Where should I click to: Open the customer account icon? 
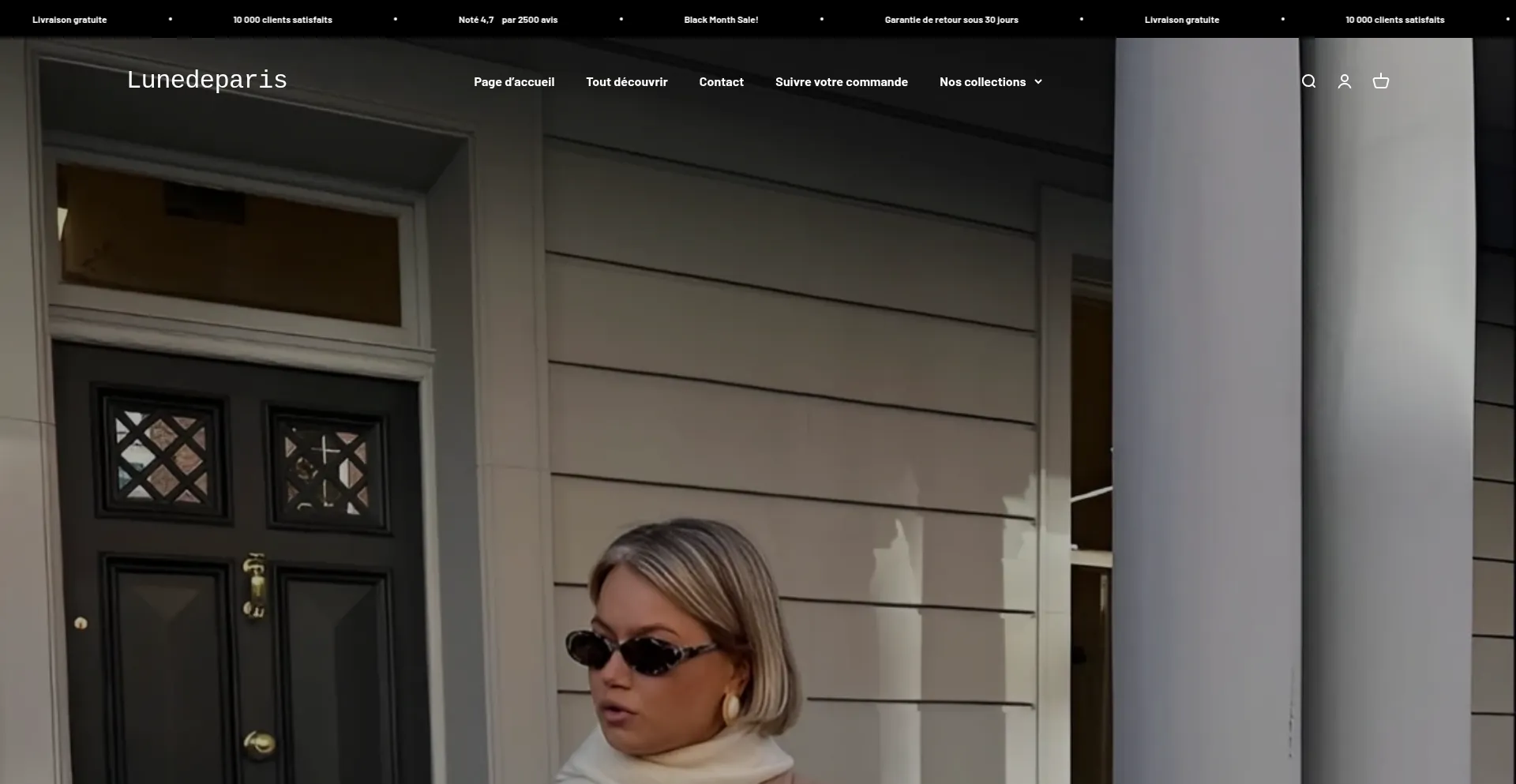[x=1344, y=81]
